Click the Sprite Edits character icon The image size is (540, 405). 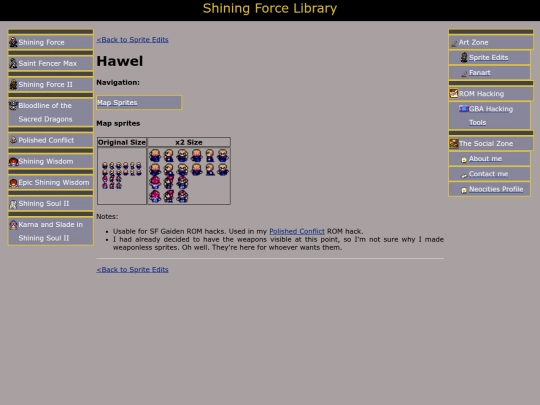click(464, 57)
